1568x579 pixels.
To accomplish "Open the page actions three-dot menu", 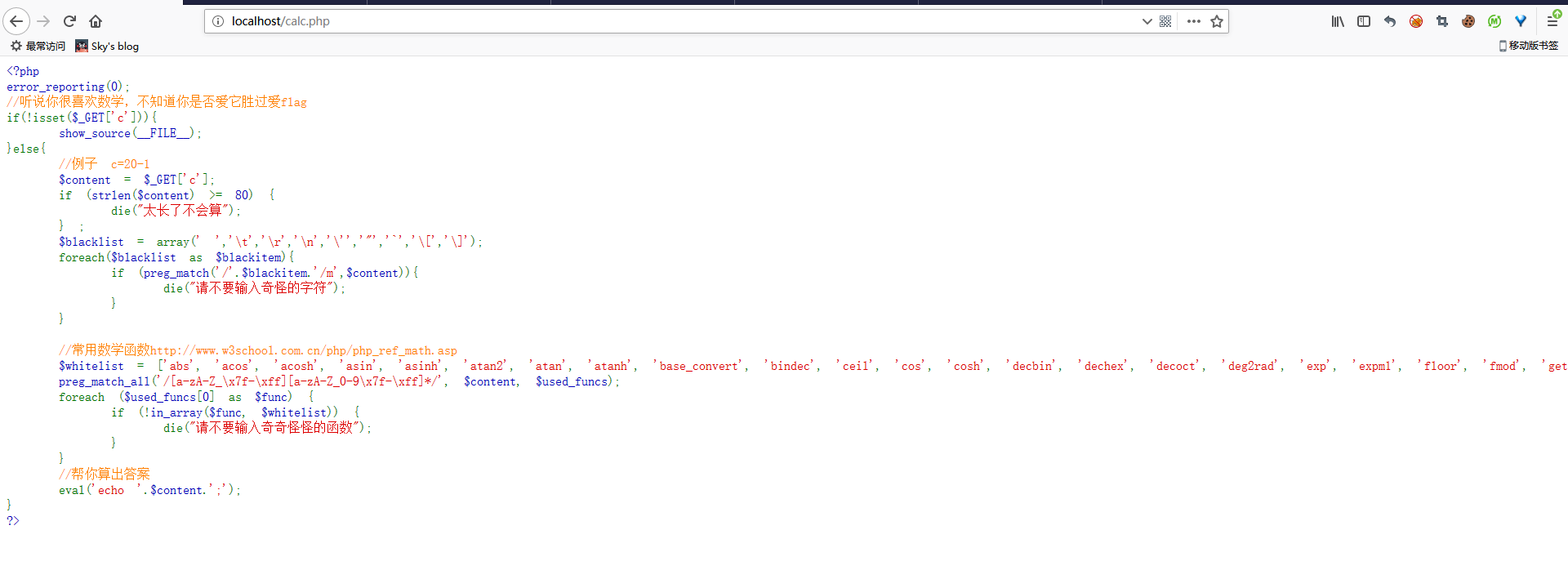I will [1194, 21].
